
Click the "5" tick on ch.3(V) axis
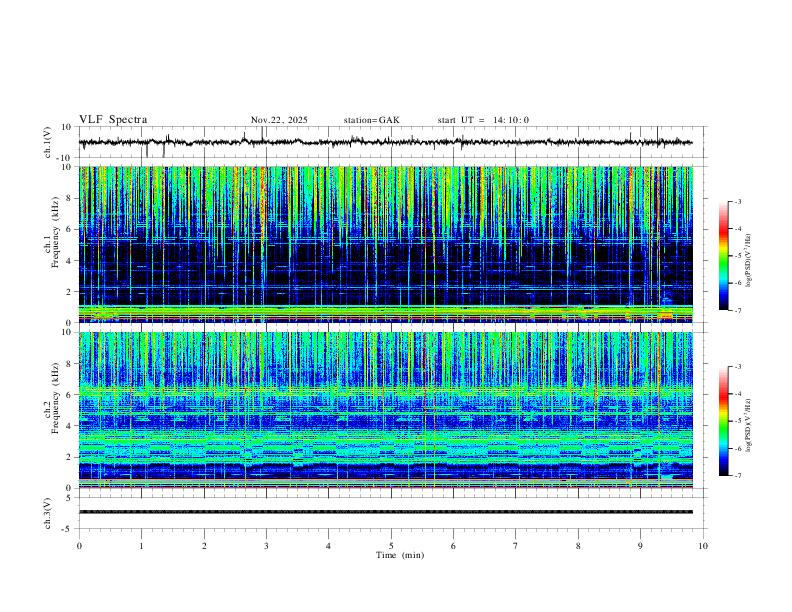click(x=70, y=497)
